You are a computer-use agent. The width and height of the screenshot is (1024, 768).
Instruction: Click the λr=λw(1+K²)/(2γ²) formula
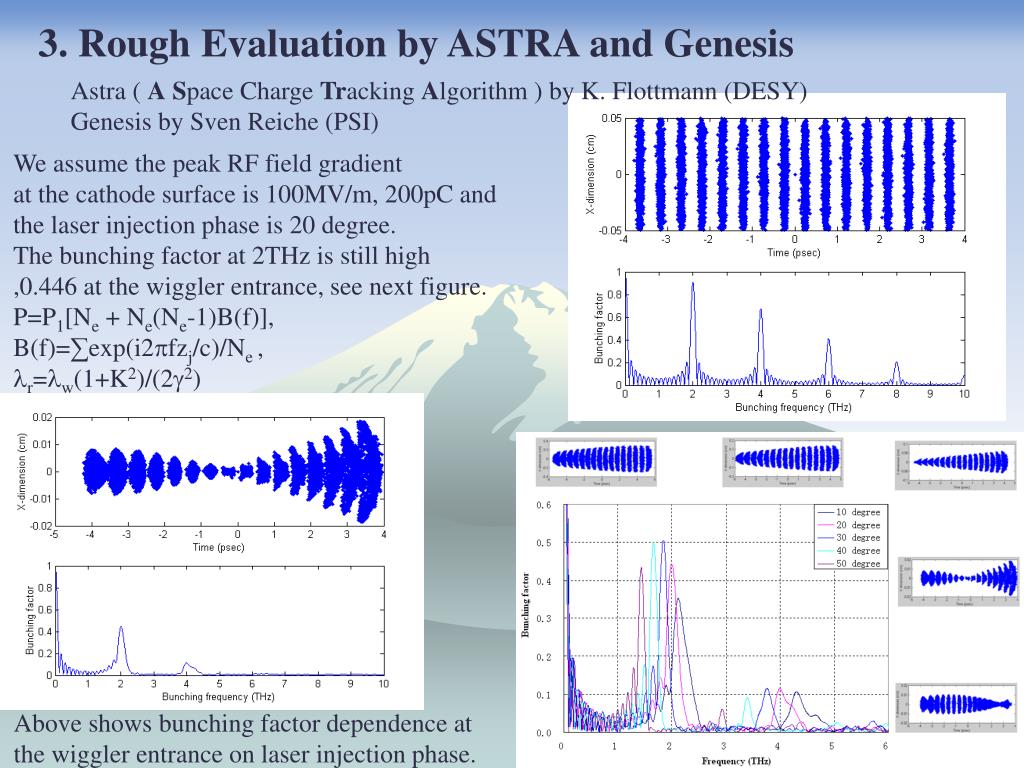pos(106,379)
